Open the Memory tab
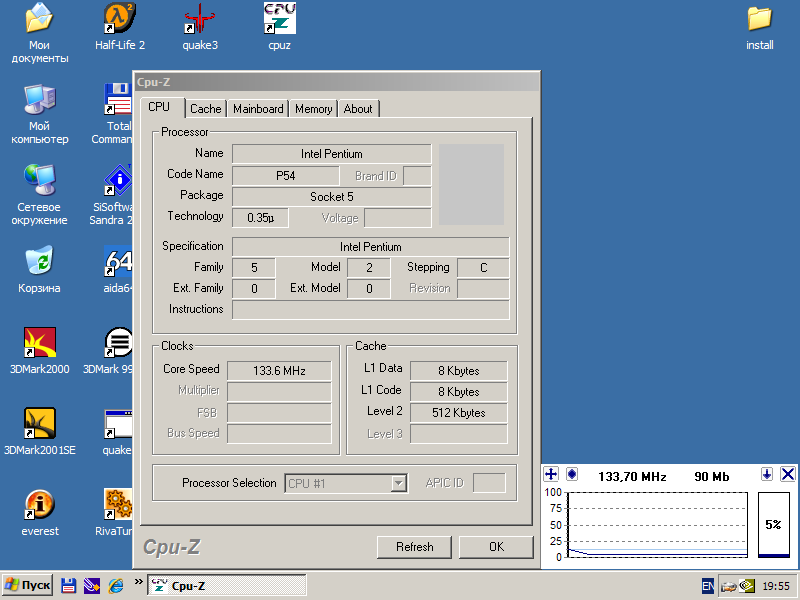This screenshot has height=600, width=800. (x=313, y=109)
